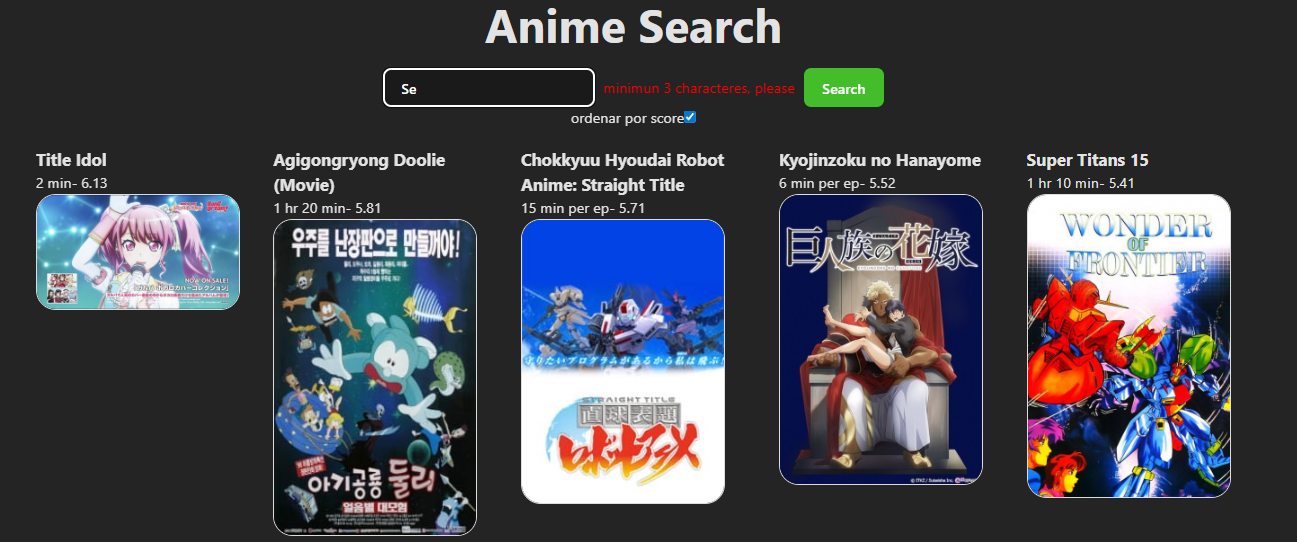This screenshot has height=542, width=1297.
Task: Click 'Chokkyuu Hyoudai Robot Anime: Straight Title' heading
Action: coord(623,172)
